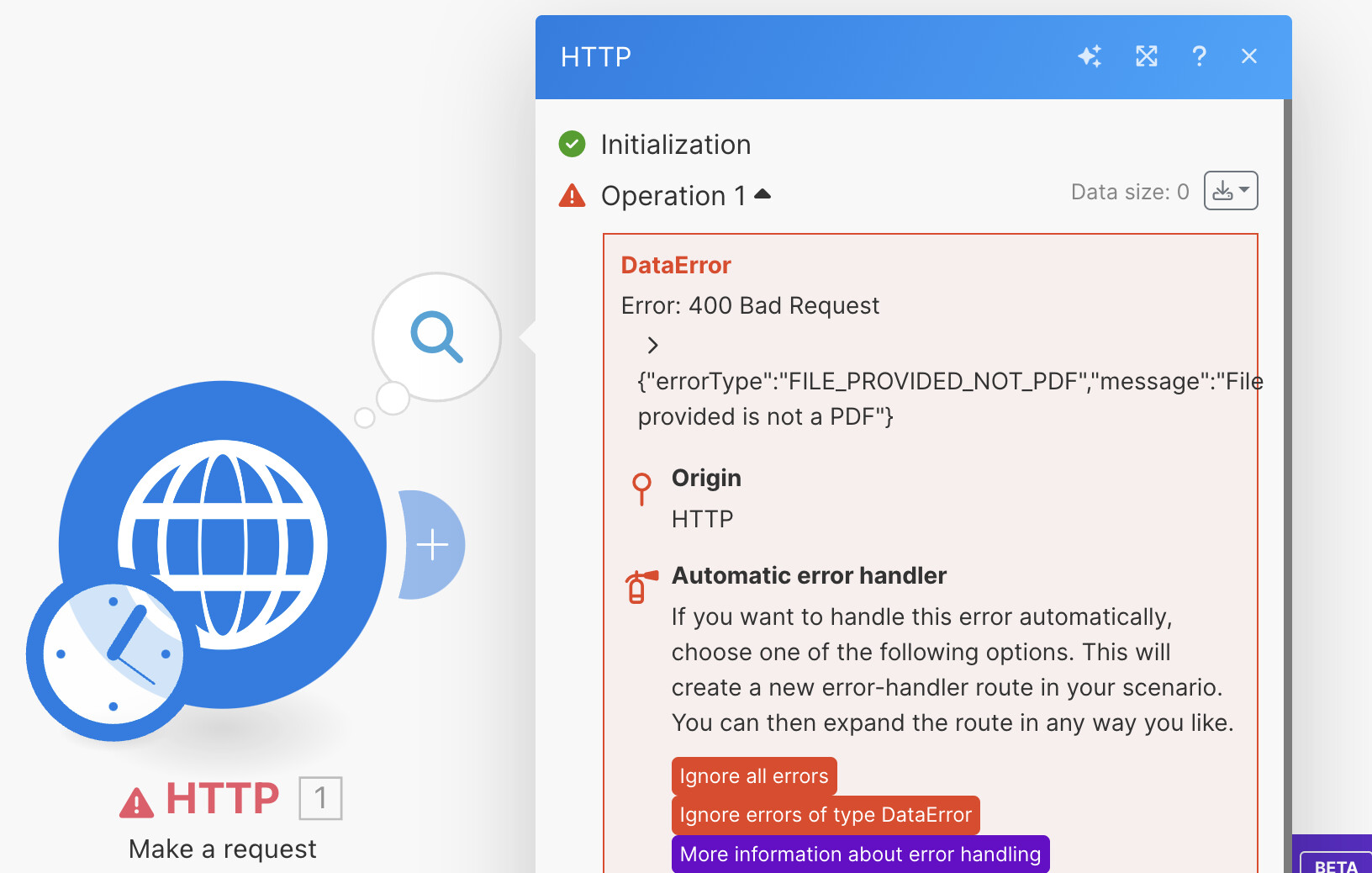
Task: Click the AI sparkle icon in HTTP header
Action: 1090,56
